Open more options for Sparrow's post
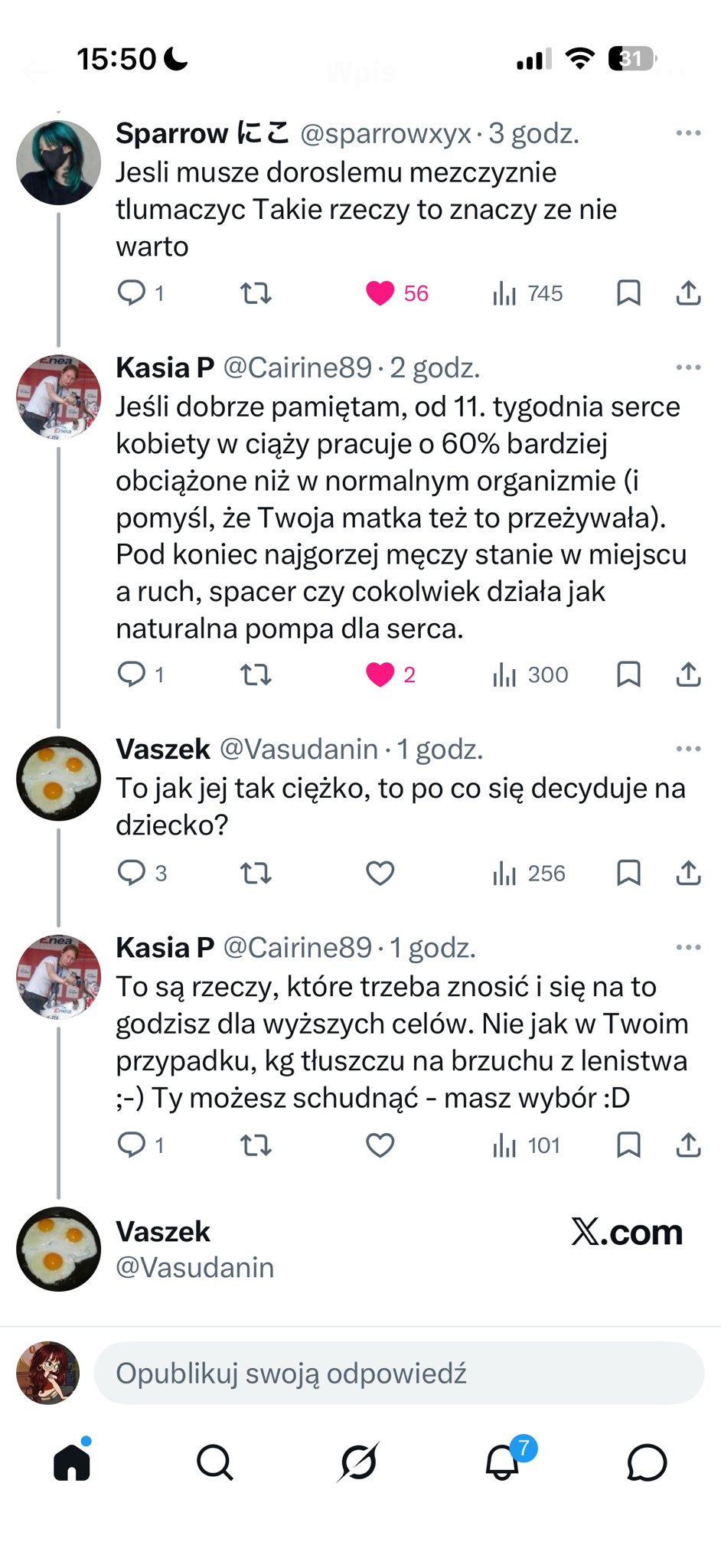The height and width of the screenshot is (1568, 721). point(688,133)
